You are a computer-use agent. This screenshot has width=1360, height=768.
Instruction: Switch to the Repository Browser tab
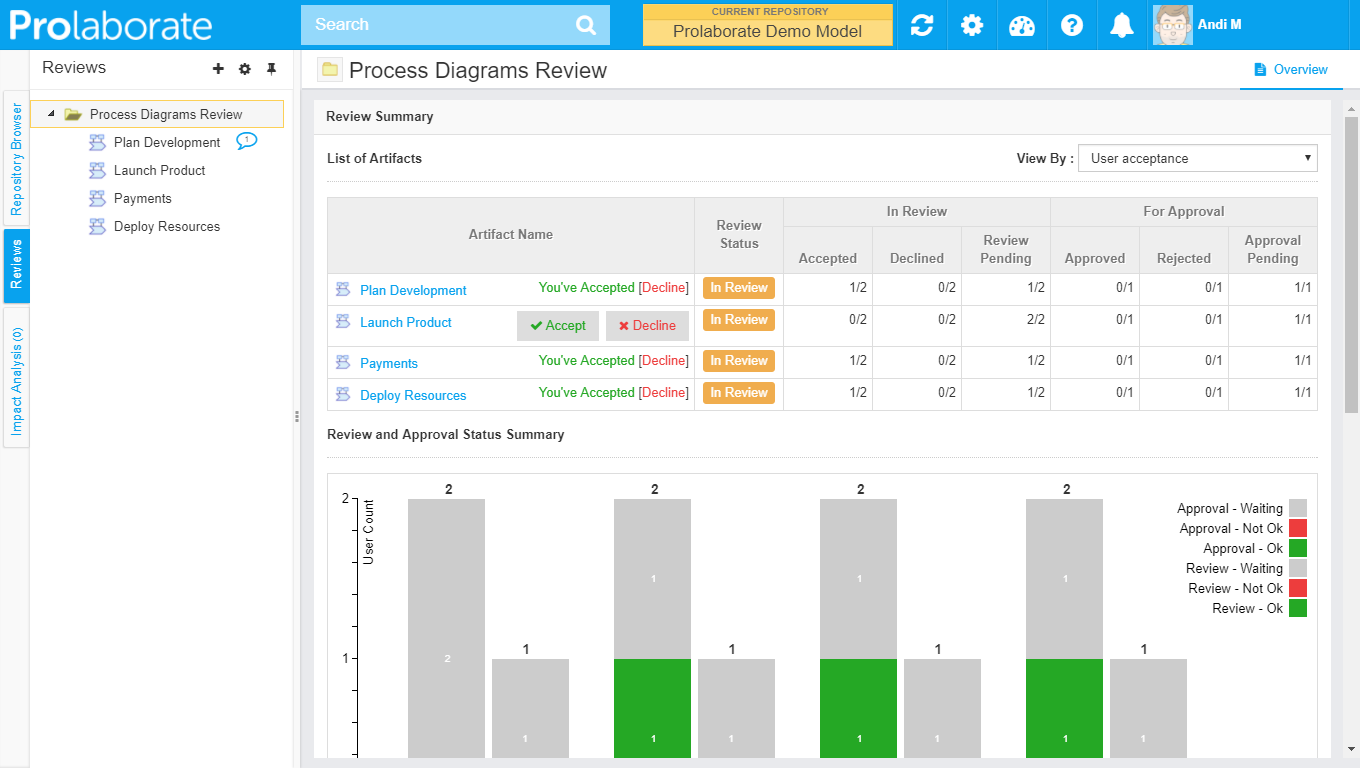coord(16,158)
